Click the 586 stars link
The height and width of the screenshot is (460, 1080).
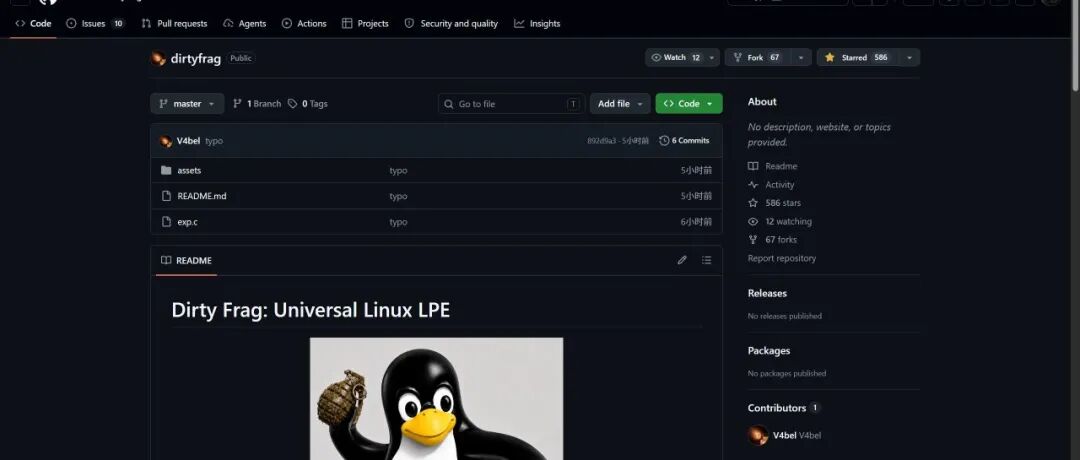point(782,203)
